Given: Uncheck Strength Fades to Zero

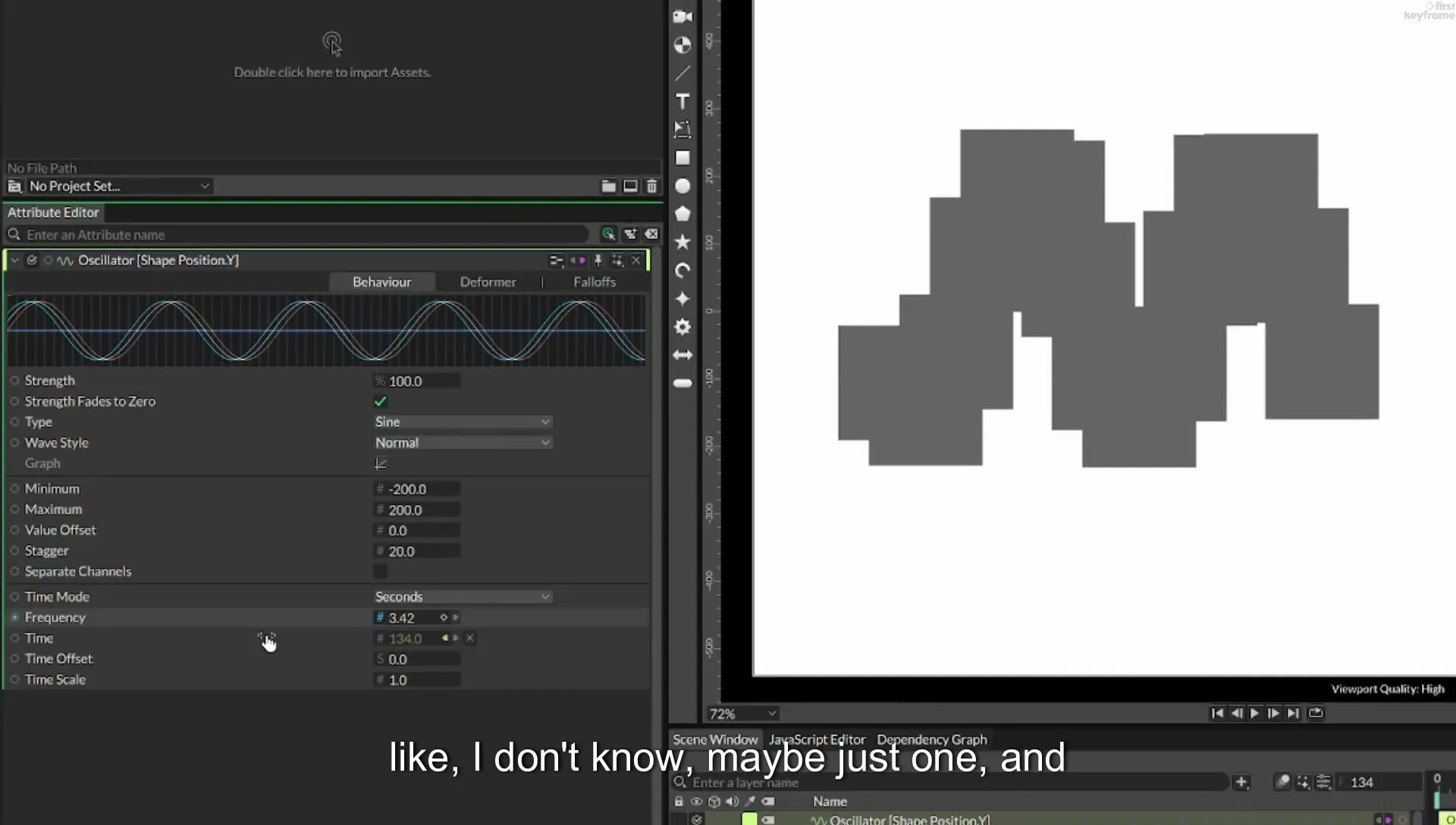Looking at the screenshot, I should 381,401.
